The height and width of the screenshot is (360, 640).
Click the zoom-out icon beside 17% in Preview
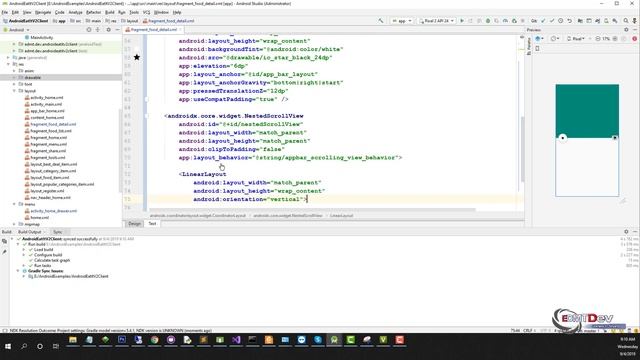click(598, 39)
